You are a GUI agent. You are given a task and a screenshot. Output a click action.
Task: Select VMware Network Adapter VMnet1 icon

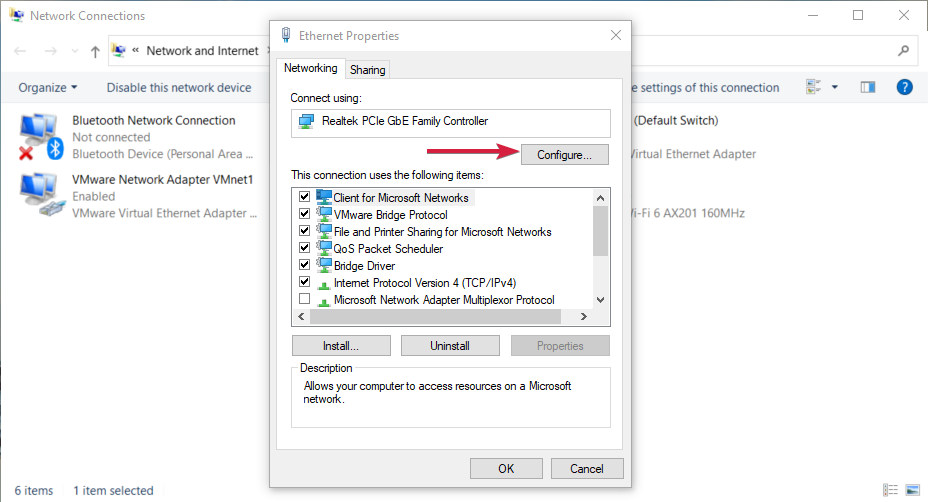click(x=41, y=195)
